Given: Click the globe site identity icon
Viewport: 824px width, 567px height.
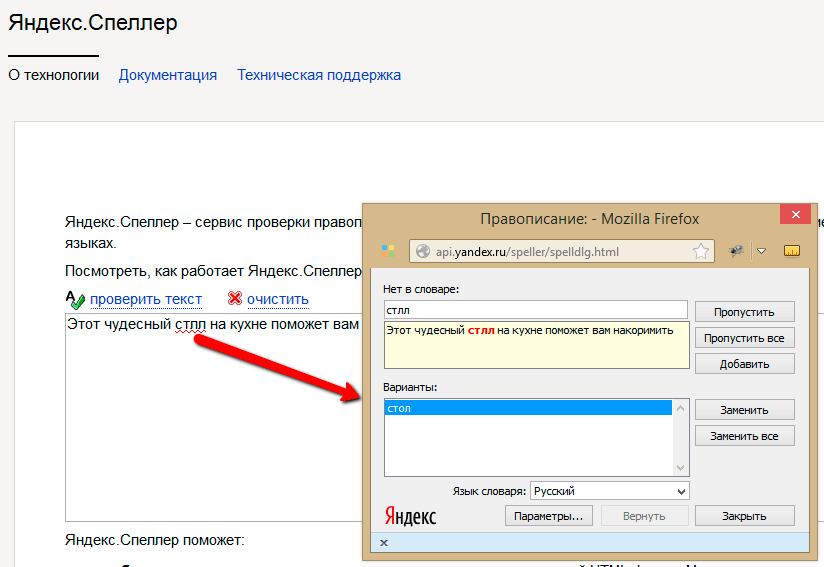Looking at the screenshot, I should 423,252.
